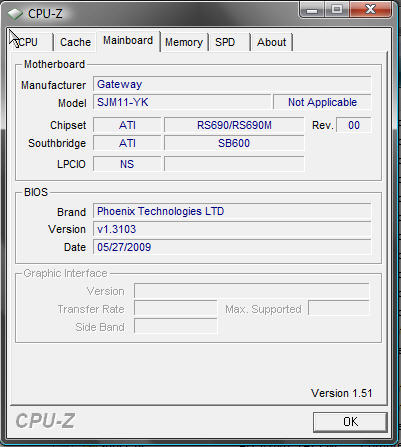
Task: Click the OK button
Action: pos(350,422)
